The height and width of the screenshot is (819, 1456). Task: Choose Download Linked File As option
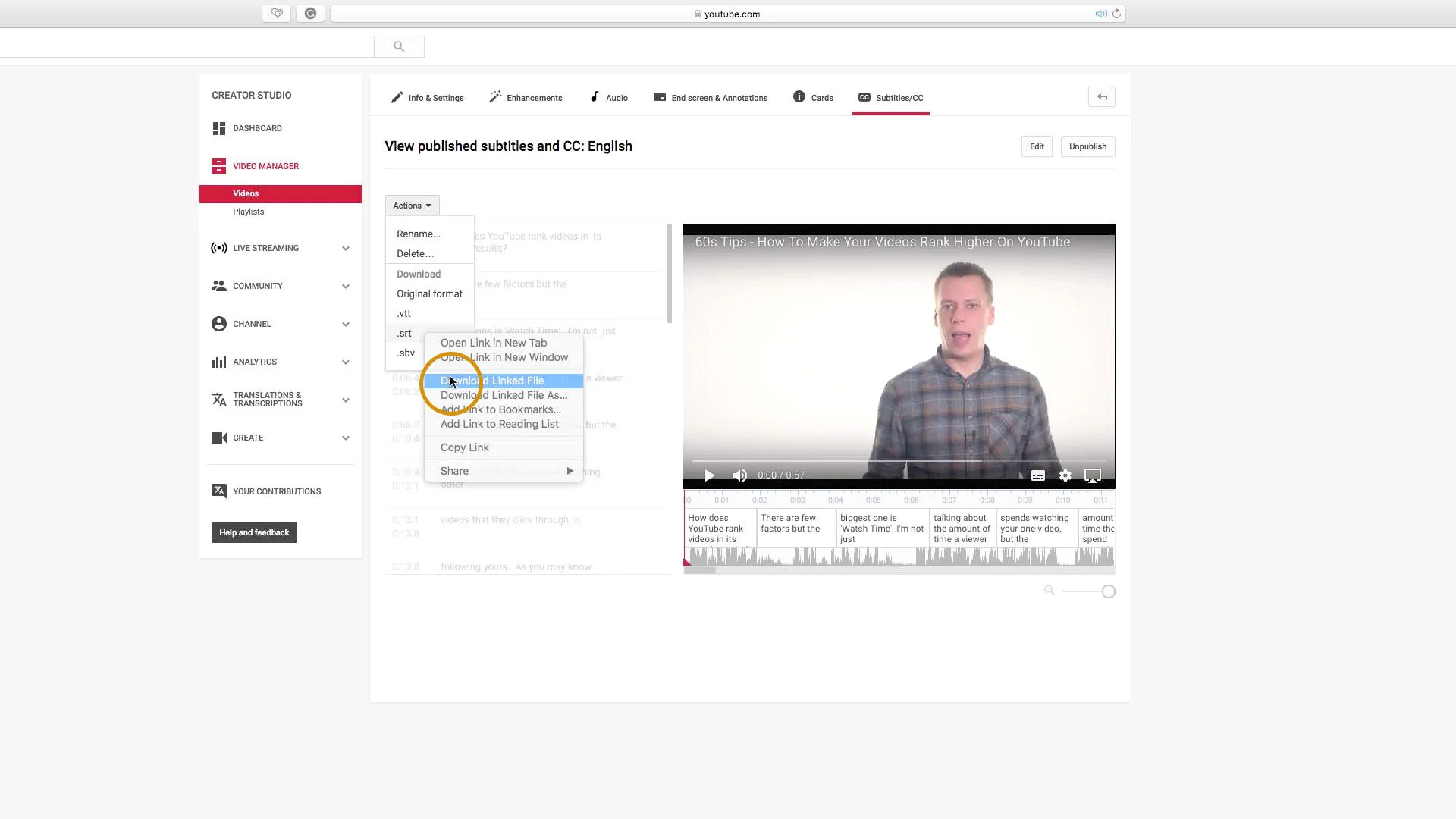point(504,395)
